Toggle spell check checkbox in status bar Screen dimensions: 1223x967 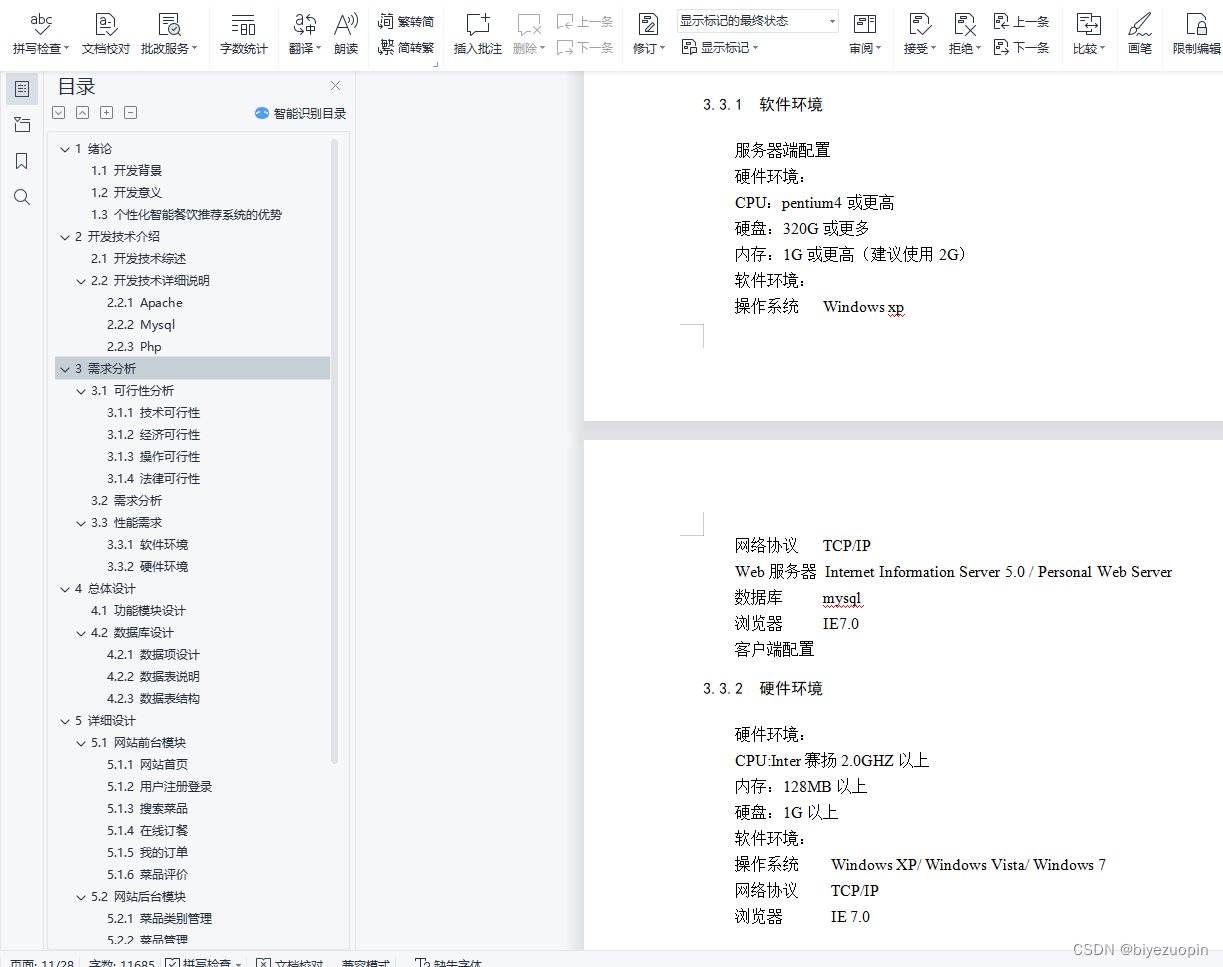(x=172, y=964)
